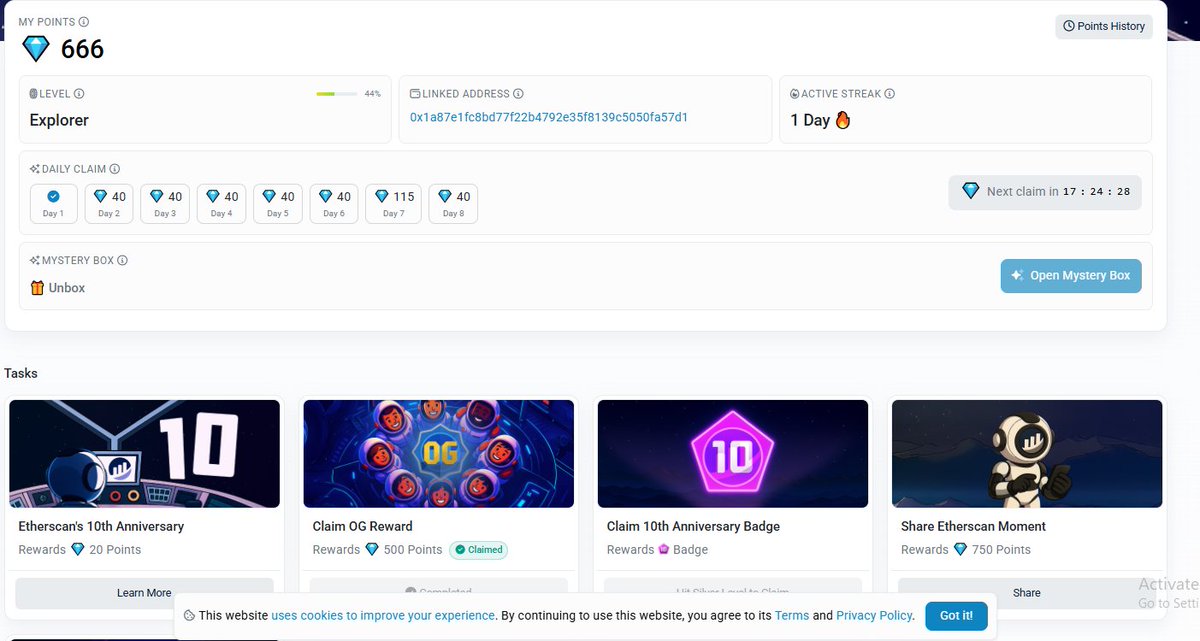Click the Unbox text
Screen dimensions: 1200x641
(67, 288)
